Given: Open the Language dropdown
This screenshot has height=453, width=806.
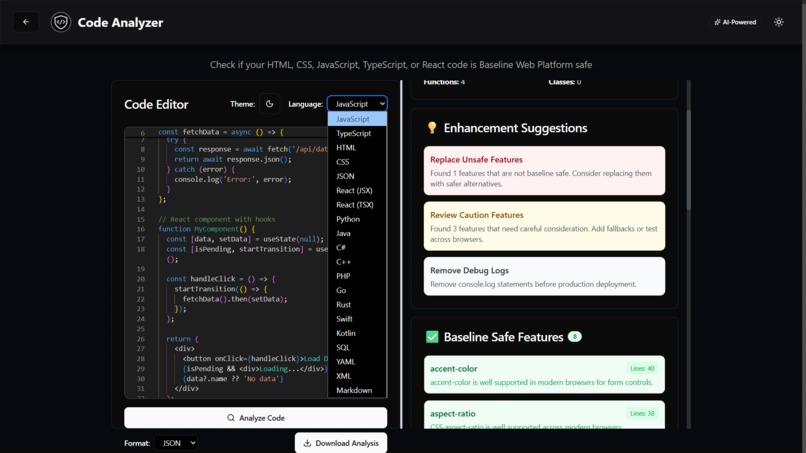Looking at the screenshot, I should [357, 104].
